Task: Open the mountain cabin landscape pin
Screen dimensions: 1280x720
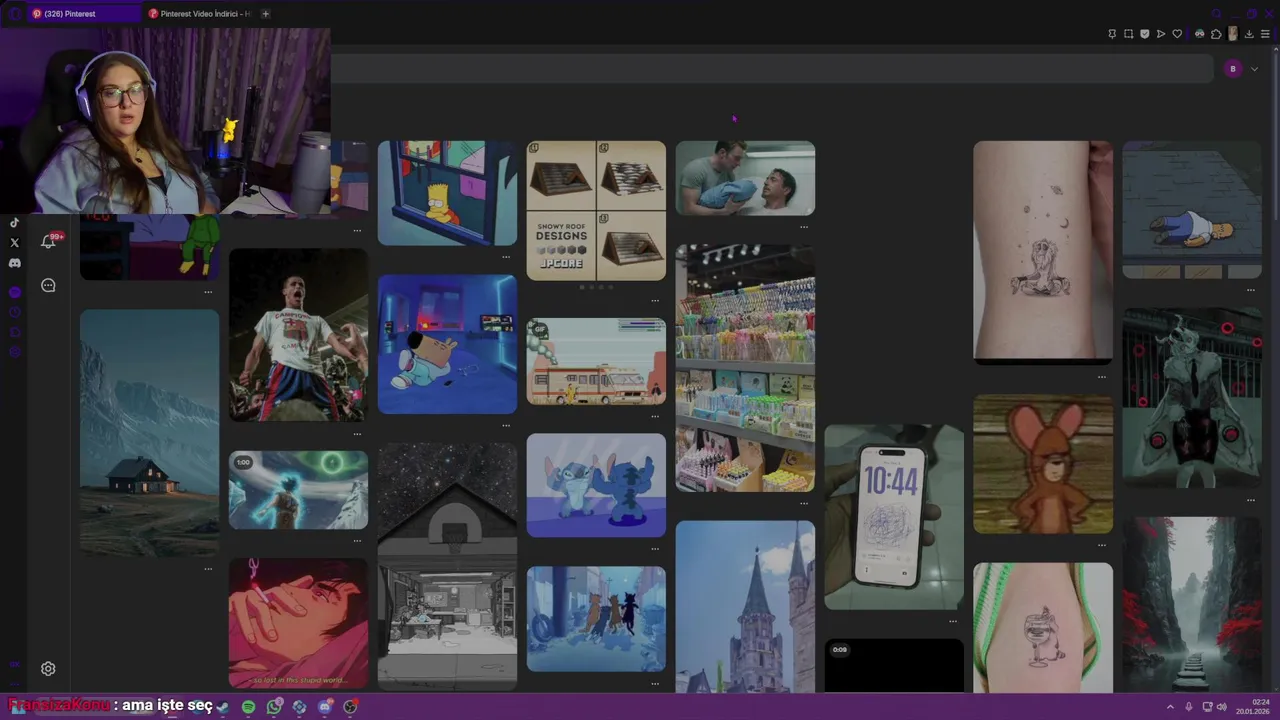Action: [149, 433]
